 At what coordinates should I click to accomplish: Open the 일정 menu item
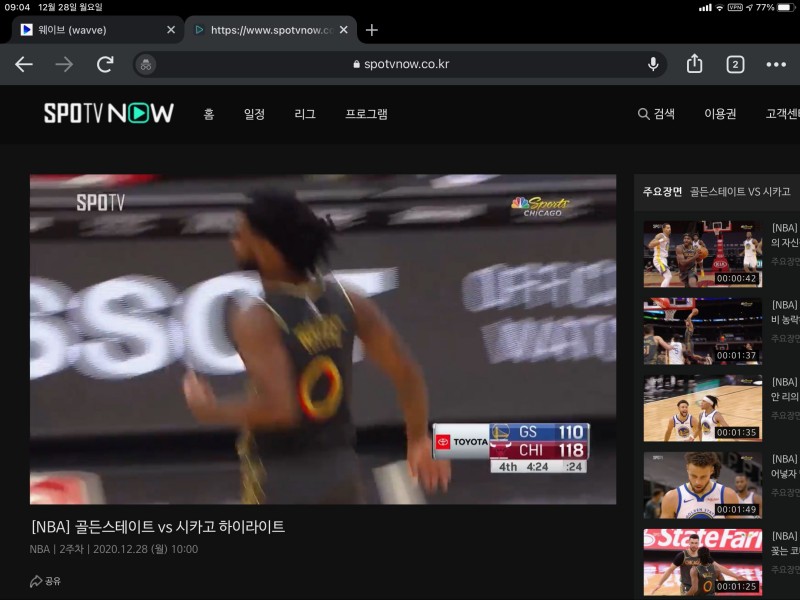pos(254,114)
